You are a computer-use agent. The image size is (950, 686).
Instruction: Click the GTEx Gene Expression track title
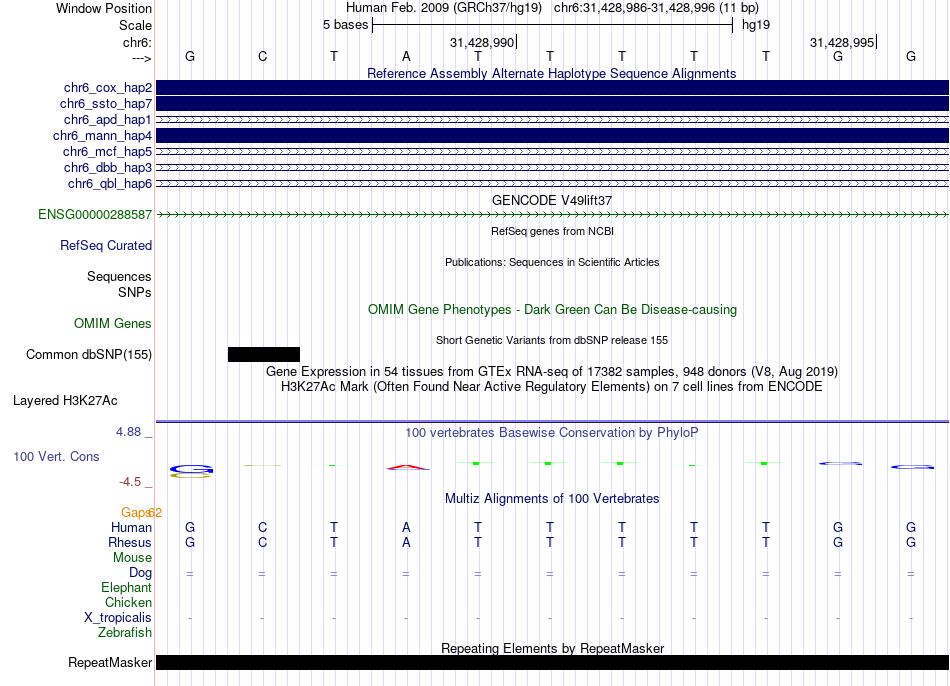(x=551, y=371)
